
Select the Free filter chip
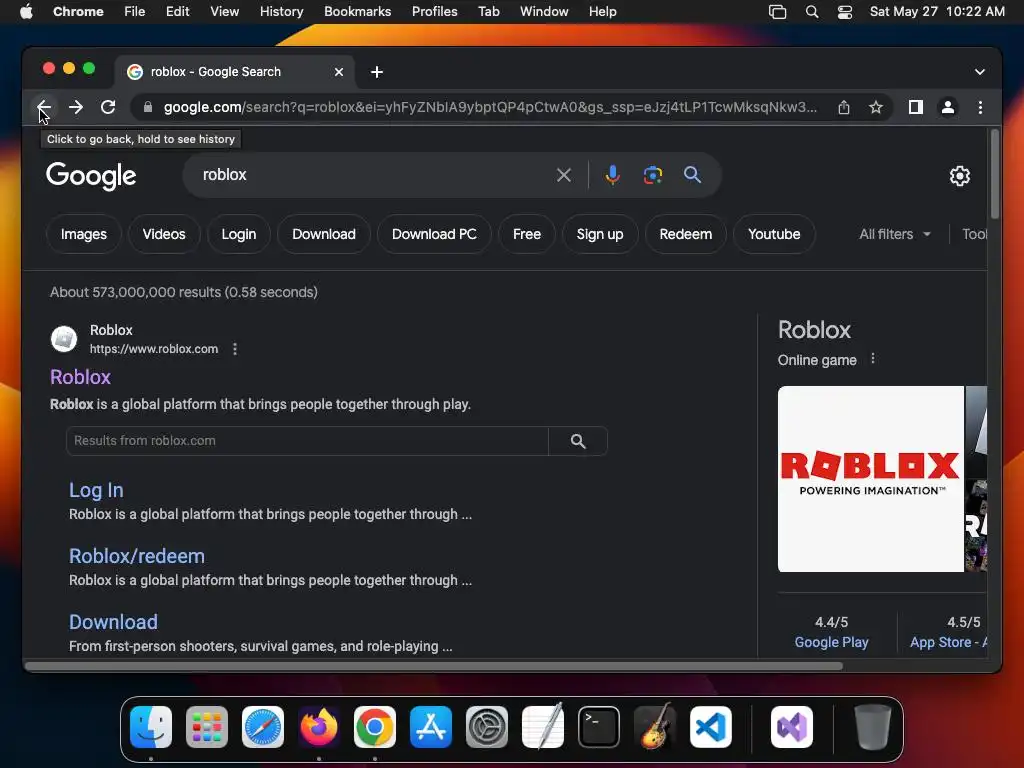pyautogui.click(x=527, y=234)
